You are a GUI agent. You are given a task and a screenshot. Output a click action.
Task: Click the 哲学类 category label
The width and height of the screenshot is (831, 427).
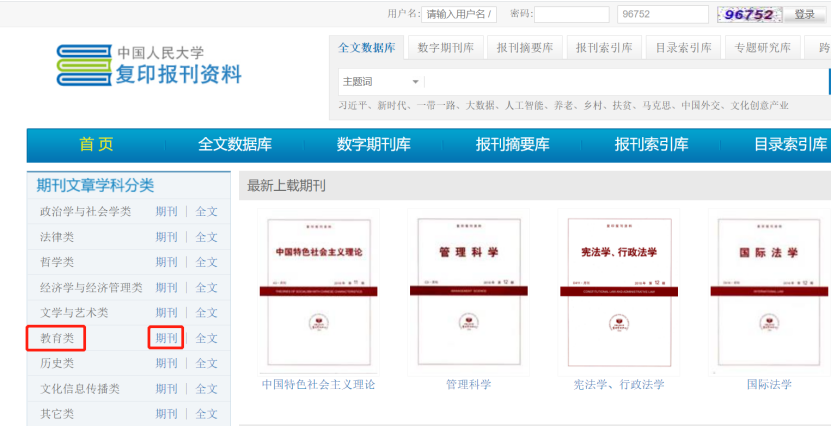click(57, 262)
